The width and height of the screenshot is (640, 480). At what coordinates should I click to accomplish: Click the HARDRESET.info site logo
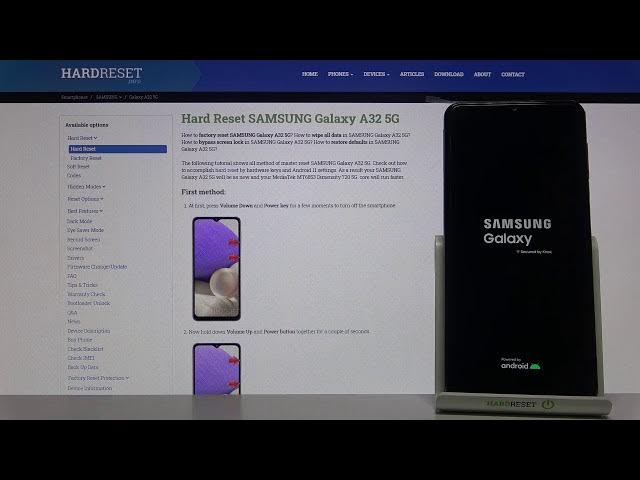101,75
